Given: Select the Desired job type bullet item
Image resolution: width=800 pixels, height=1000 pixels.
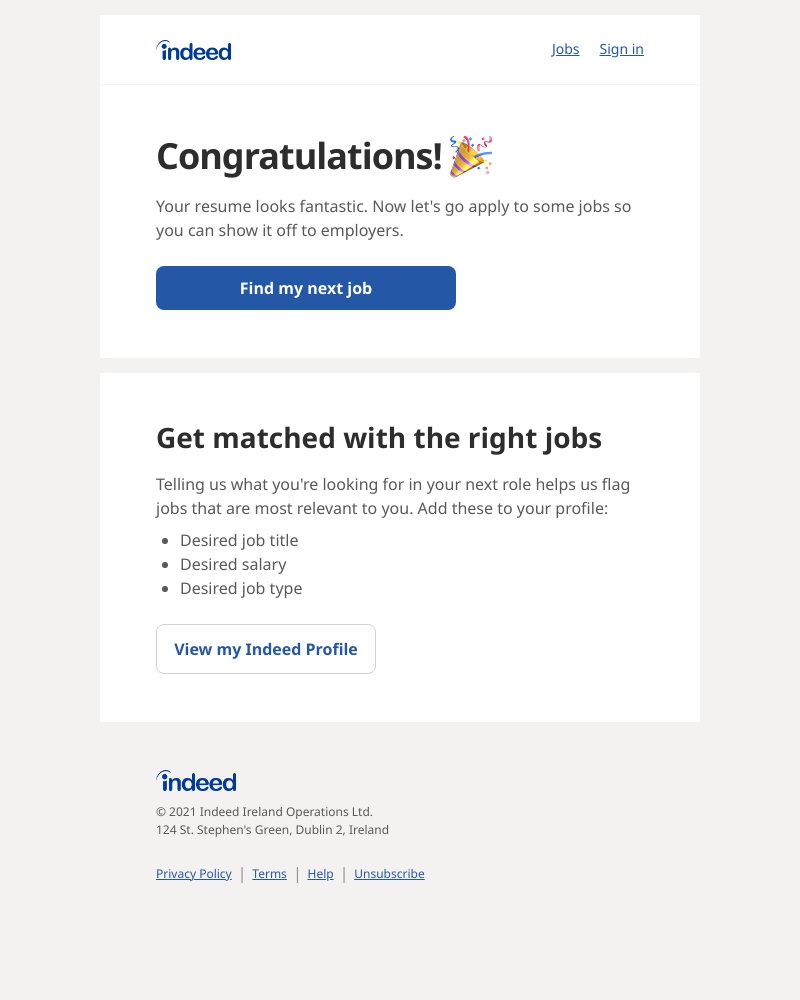Looking at the screenshot, I should [241, 588].
